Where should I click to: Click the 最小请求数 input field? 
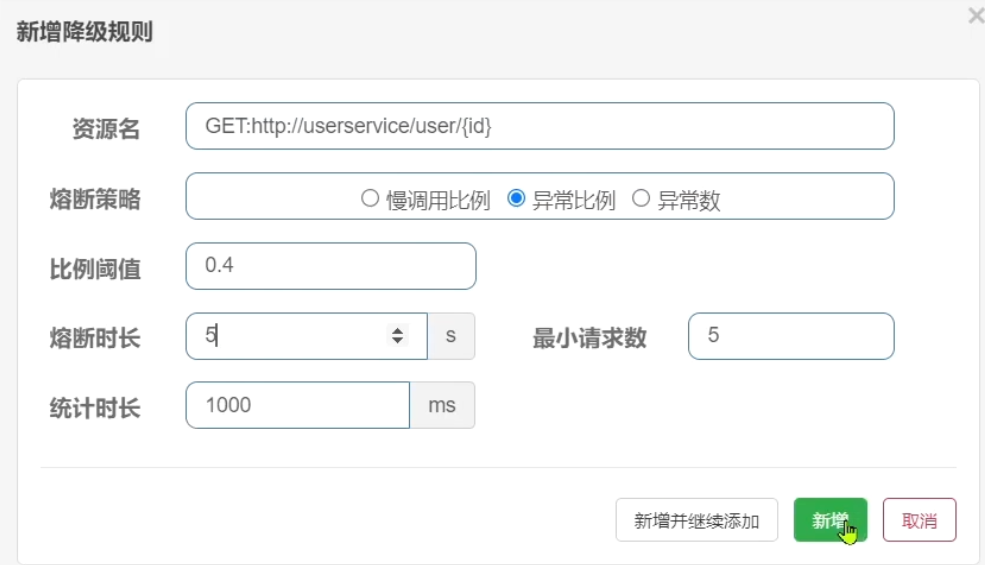(790, 336)
